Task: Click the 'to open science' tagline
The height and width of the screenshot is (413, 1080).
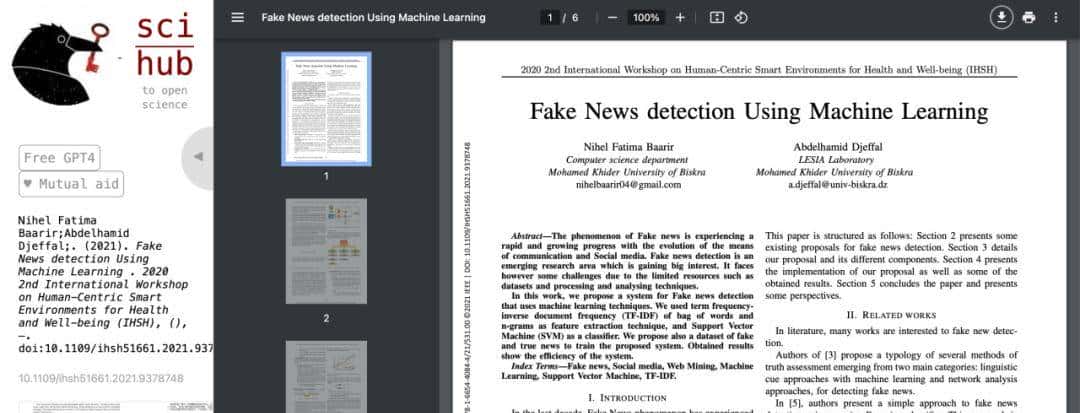Action: pos(165,98)
